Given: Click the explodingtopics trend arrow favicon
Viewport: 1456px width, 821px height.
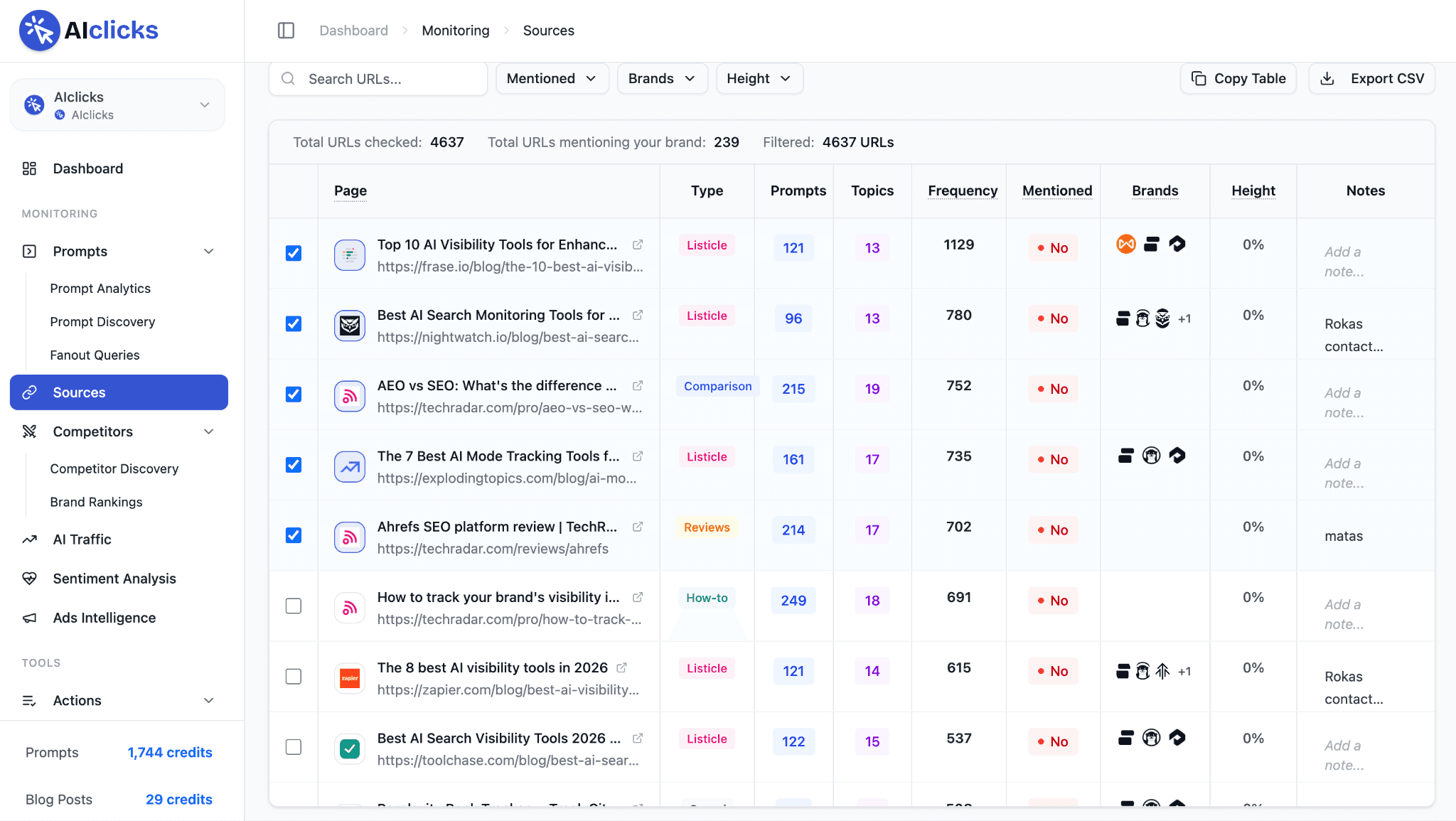Looking at the screenshot, I should (x=350, y=467).
